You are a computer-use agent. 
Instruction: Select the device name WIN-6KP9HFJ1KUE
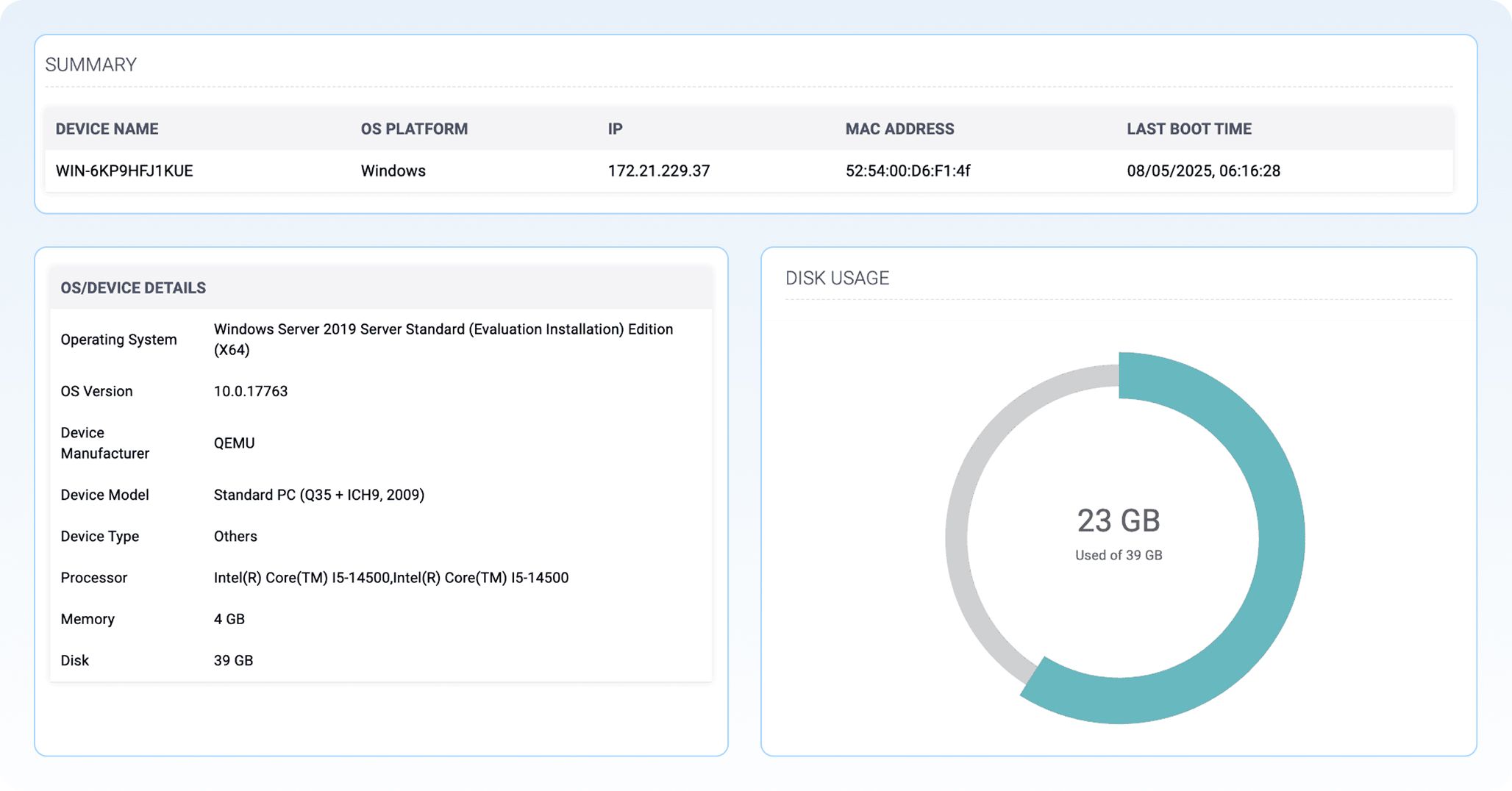(x=124, y=171)
